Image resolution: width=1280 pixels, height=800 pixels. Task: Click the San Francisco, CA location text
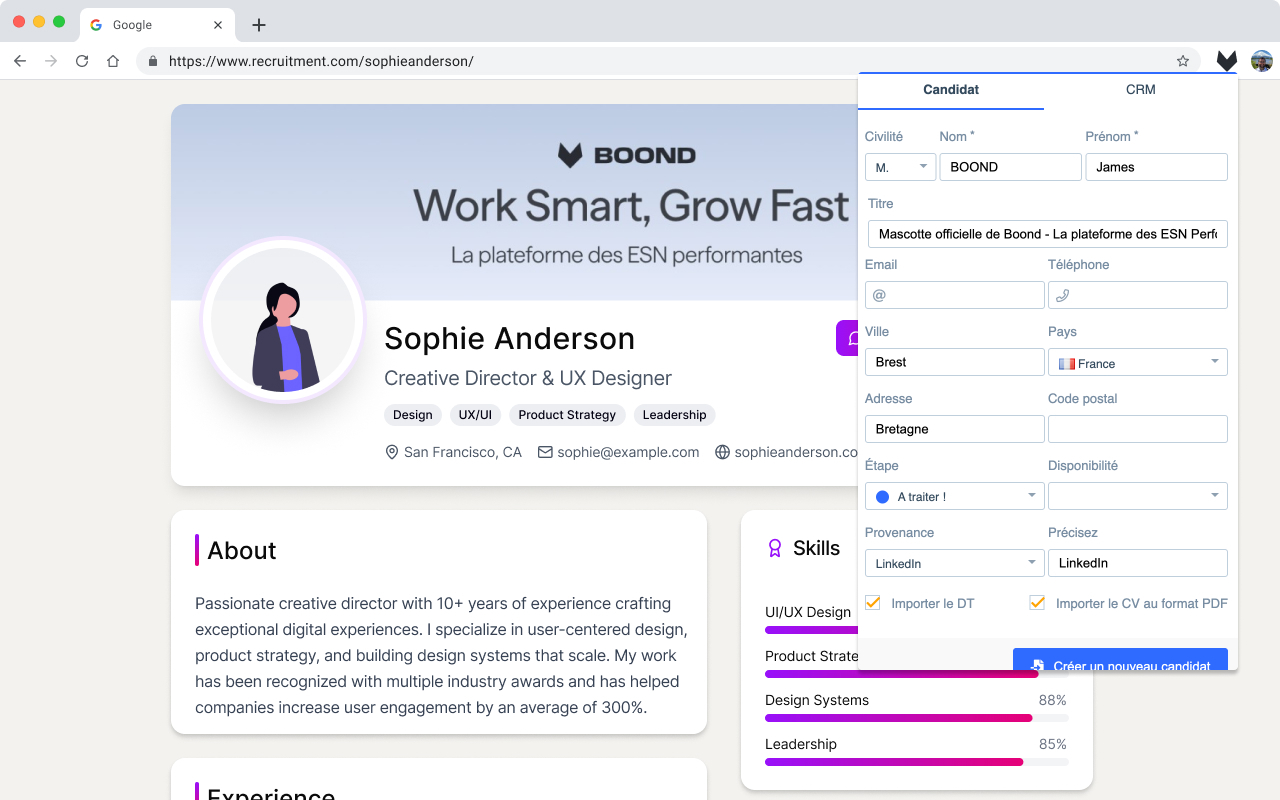pos(463,452)
